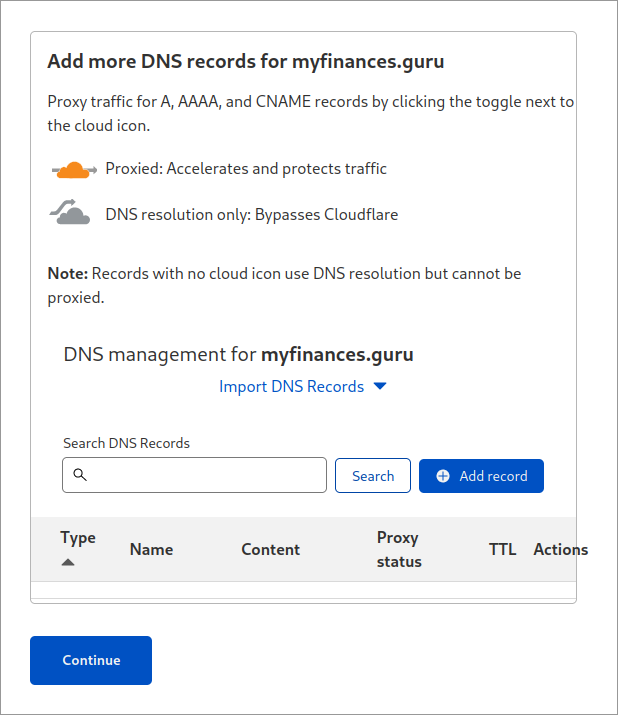Click the Proxy status column header
The width and height of the screenshot is (618, 715).
coord(399,549)
